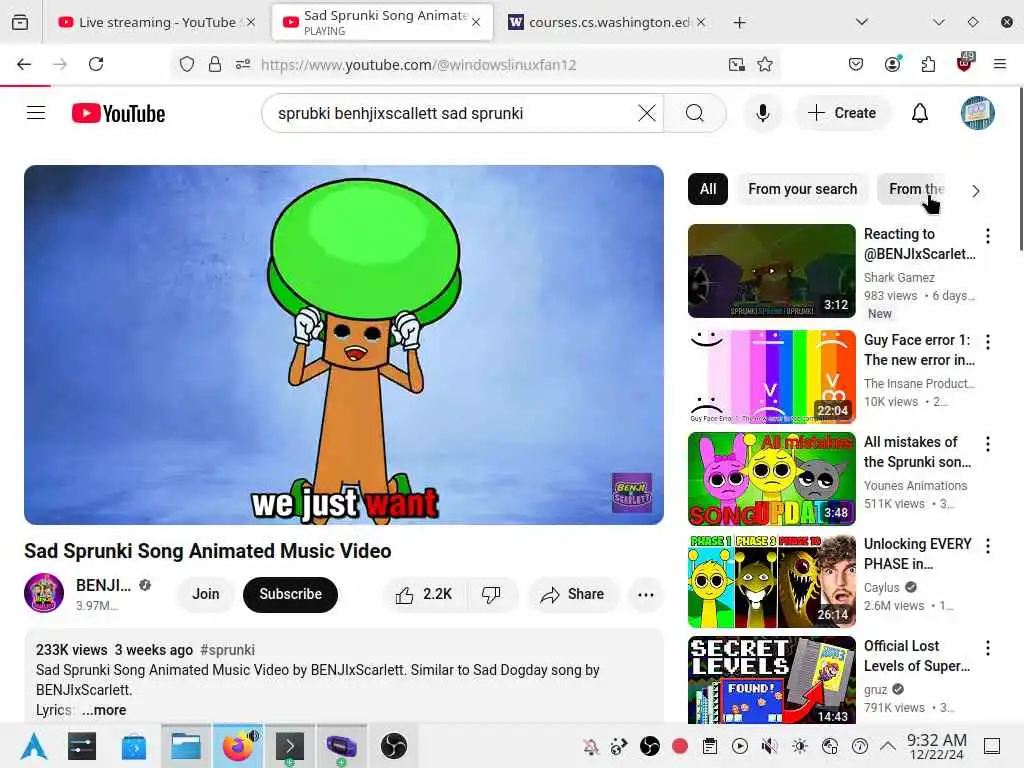Go back in browser history
The image size is (1024, 768).
tap(24, 64)
